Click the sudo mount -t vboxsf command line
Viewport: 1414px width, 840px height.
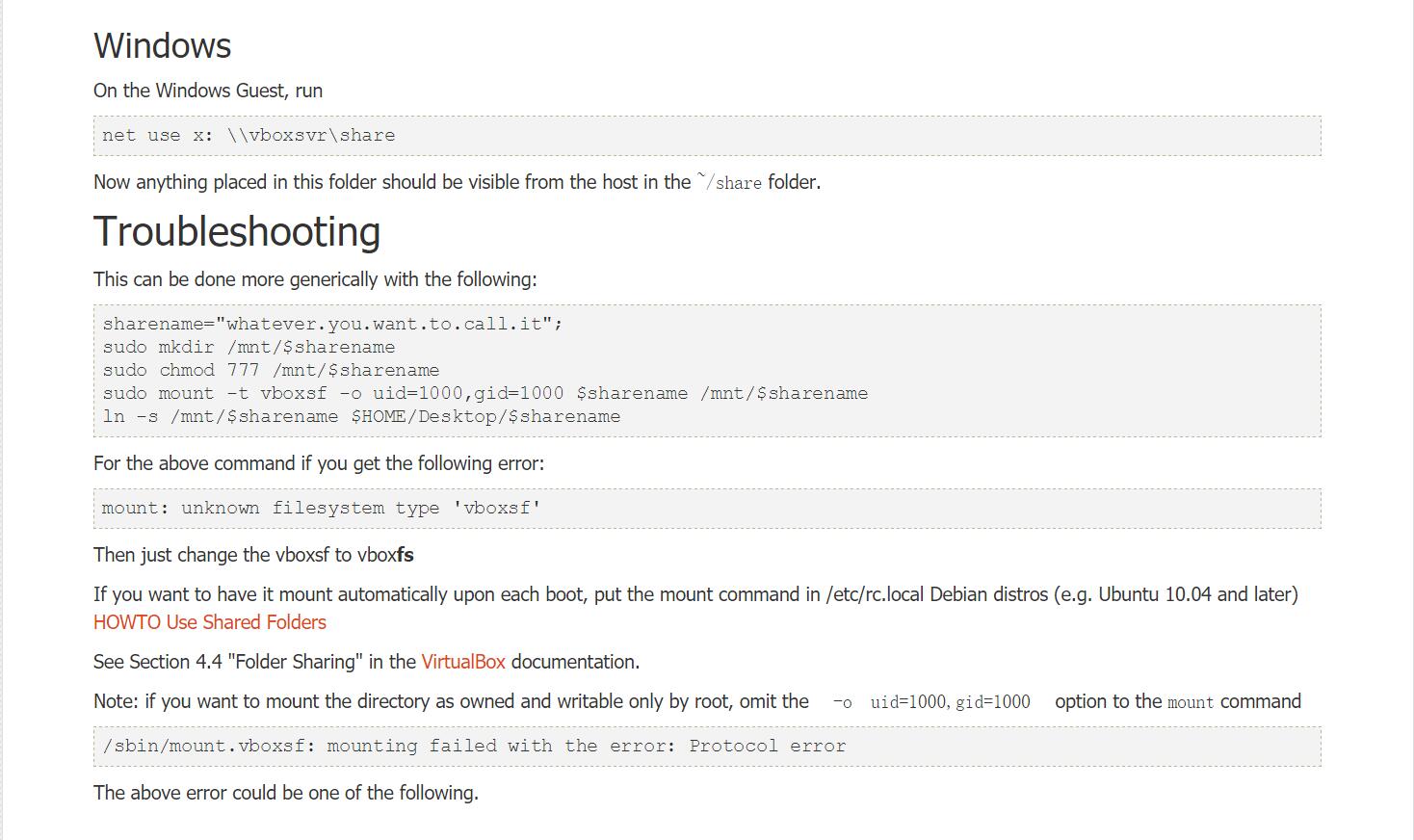point(485,393)
